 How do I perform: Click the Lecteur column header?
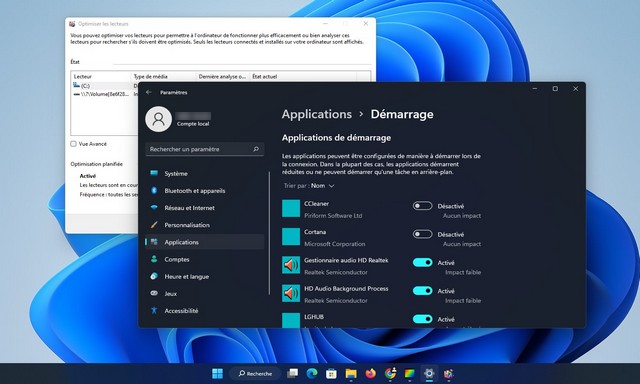(x=101, y=76)
